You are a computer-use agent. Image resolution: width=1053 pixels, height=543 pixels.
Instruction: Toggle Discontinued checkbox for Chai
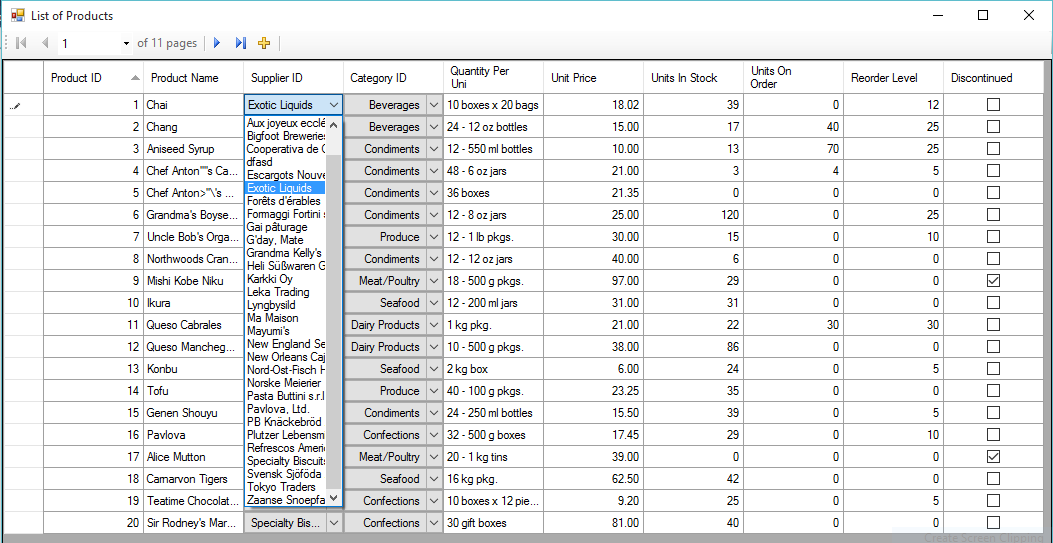tap(993, 105)
